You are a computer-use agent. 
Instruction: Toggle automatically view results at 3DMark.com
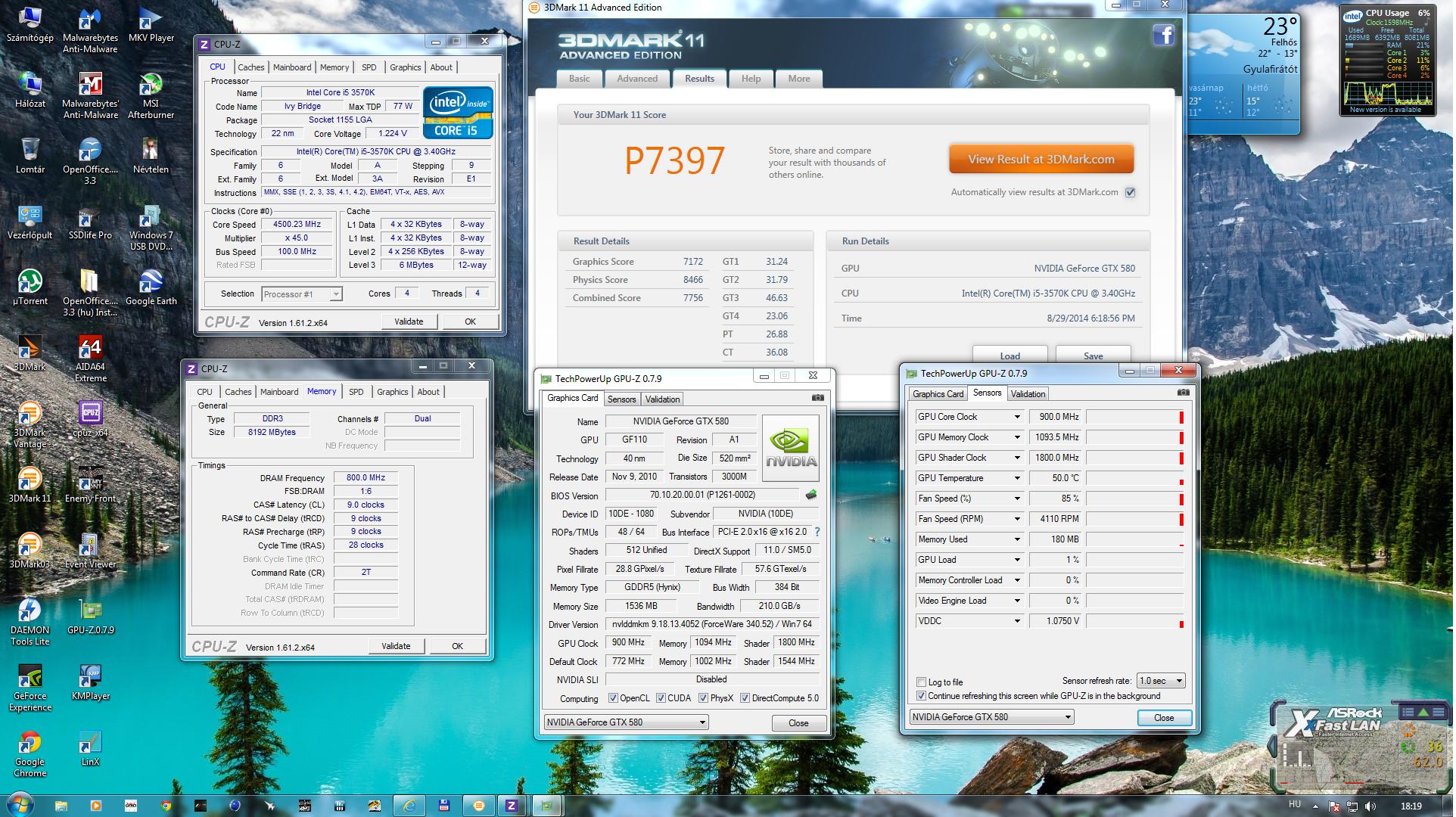(1130, 192)
